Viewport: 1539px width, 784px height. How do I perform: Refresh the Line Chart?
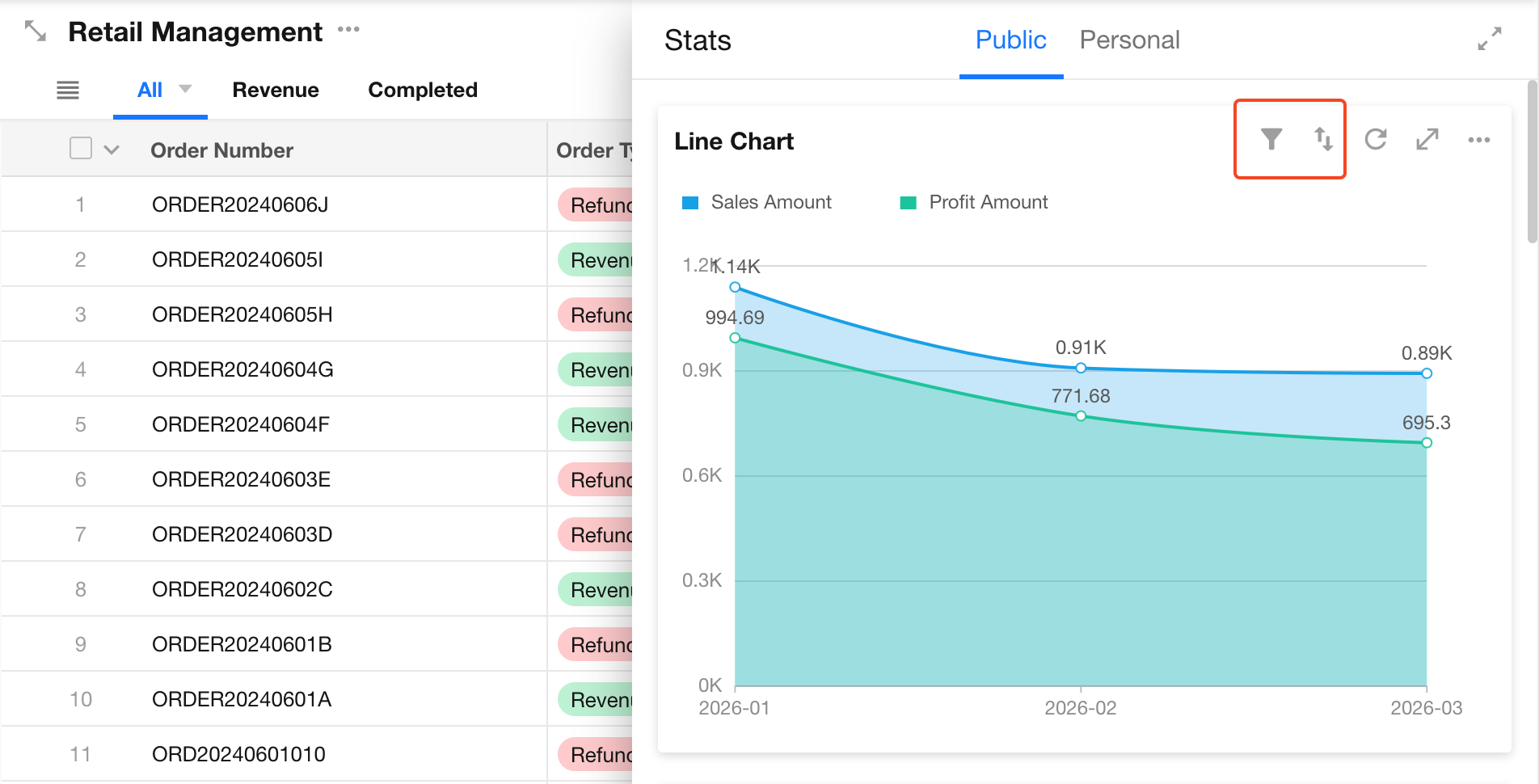point(1376,139)
